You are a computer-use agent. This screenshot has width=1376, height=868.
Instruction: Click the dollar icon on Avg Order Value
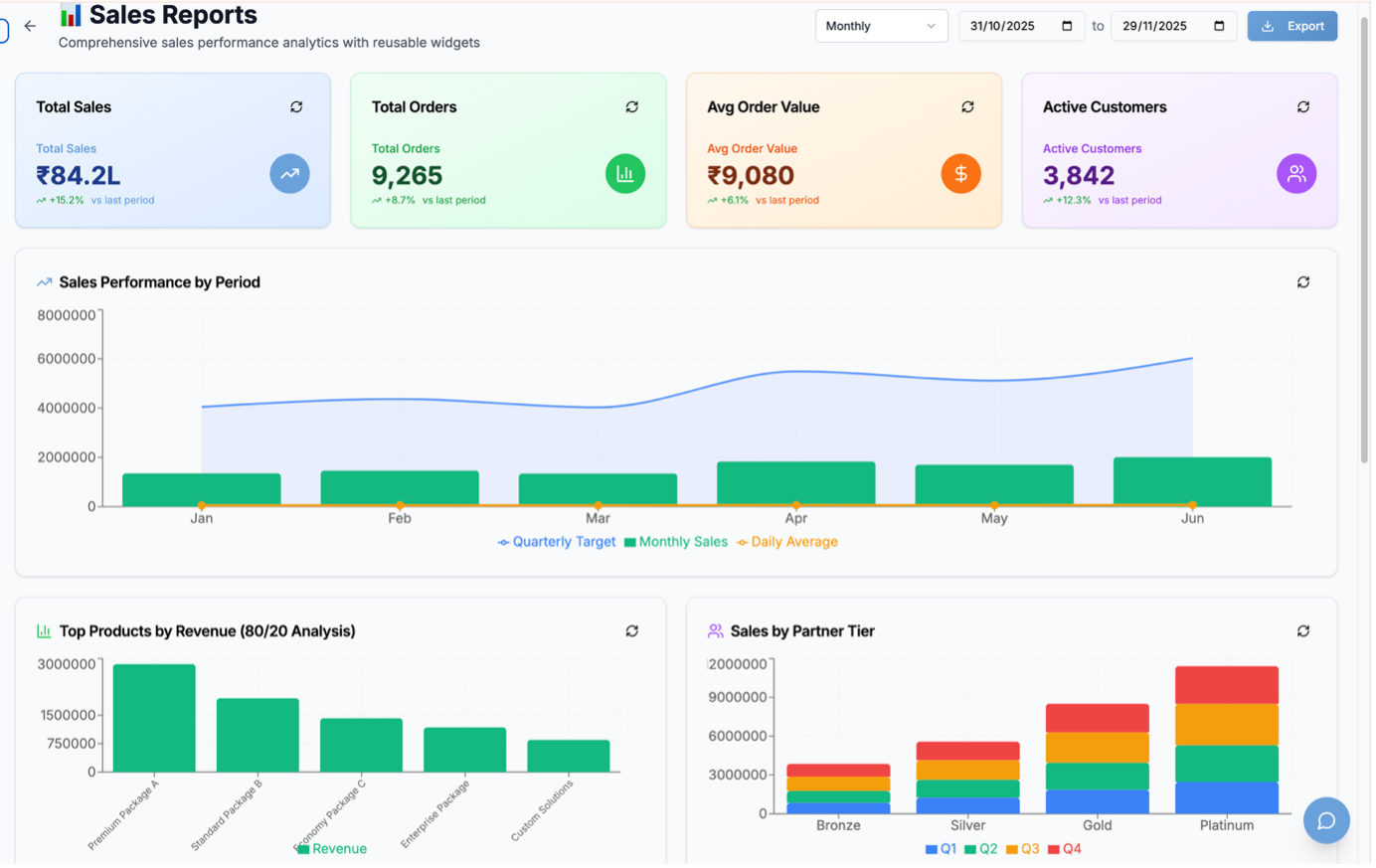[x=960, y=174]
